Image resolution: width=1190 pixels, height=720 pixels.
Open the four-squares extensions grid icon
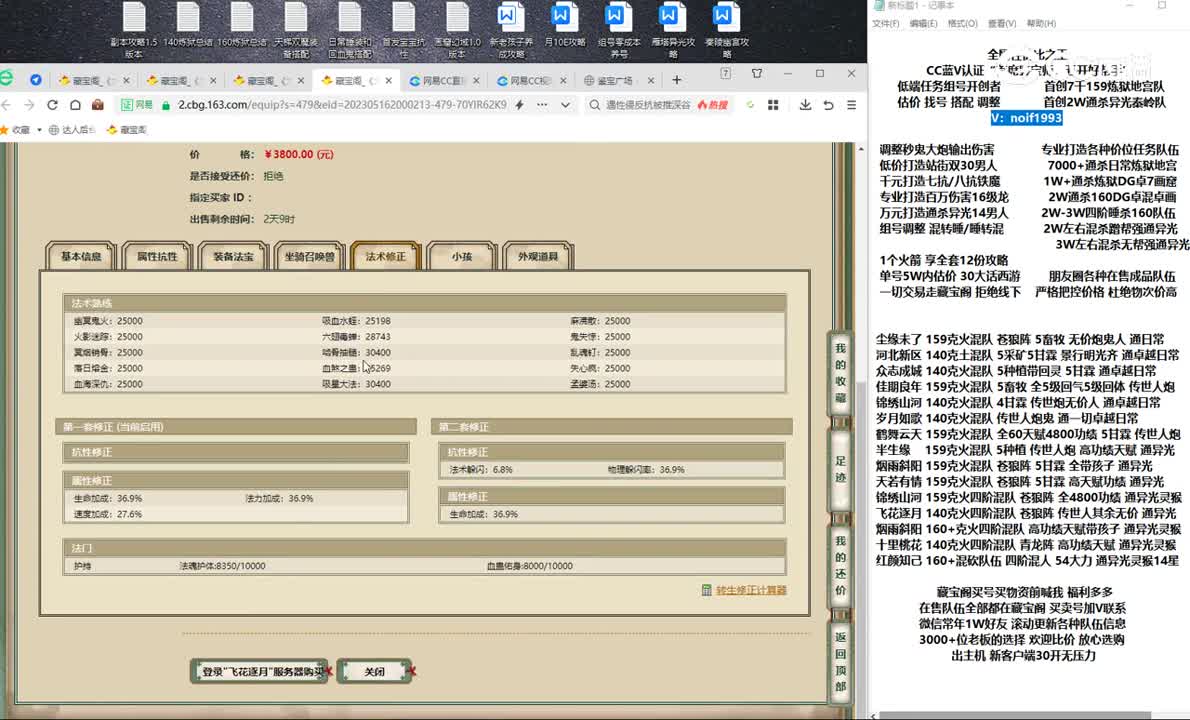773,105
